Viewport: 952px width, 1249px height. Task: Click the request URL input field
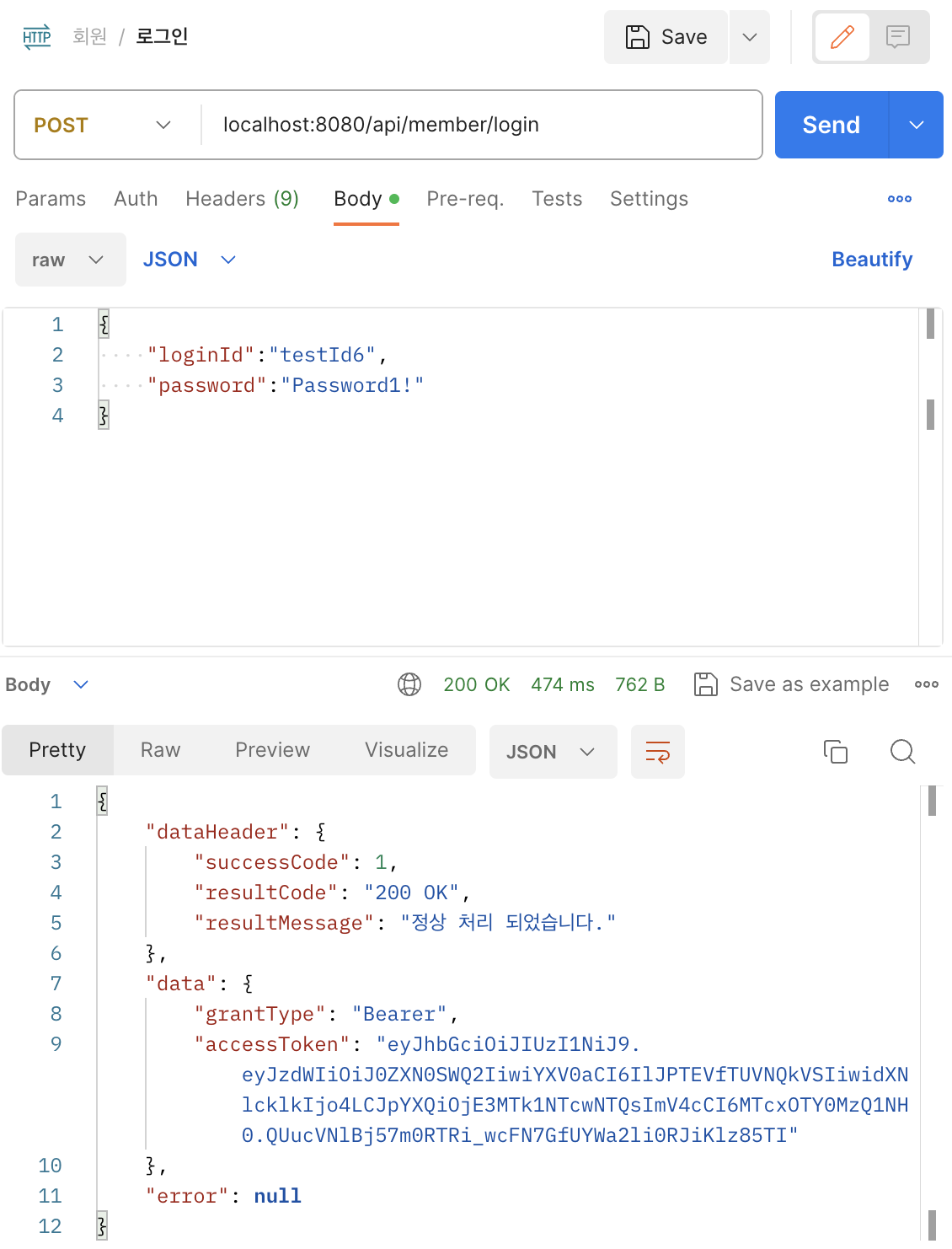(x=482, y=125)
